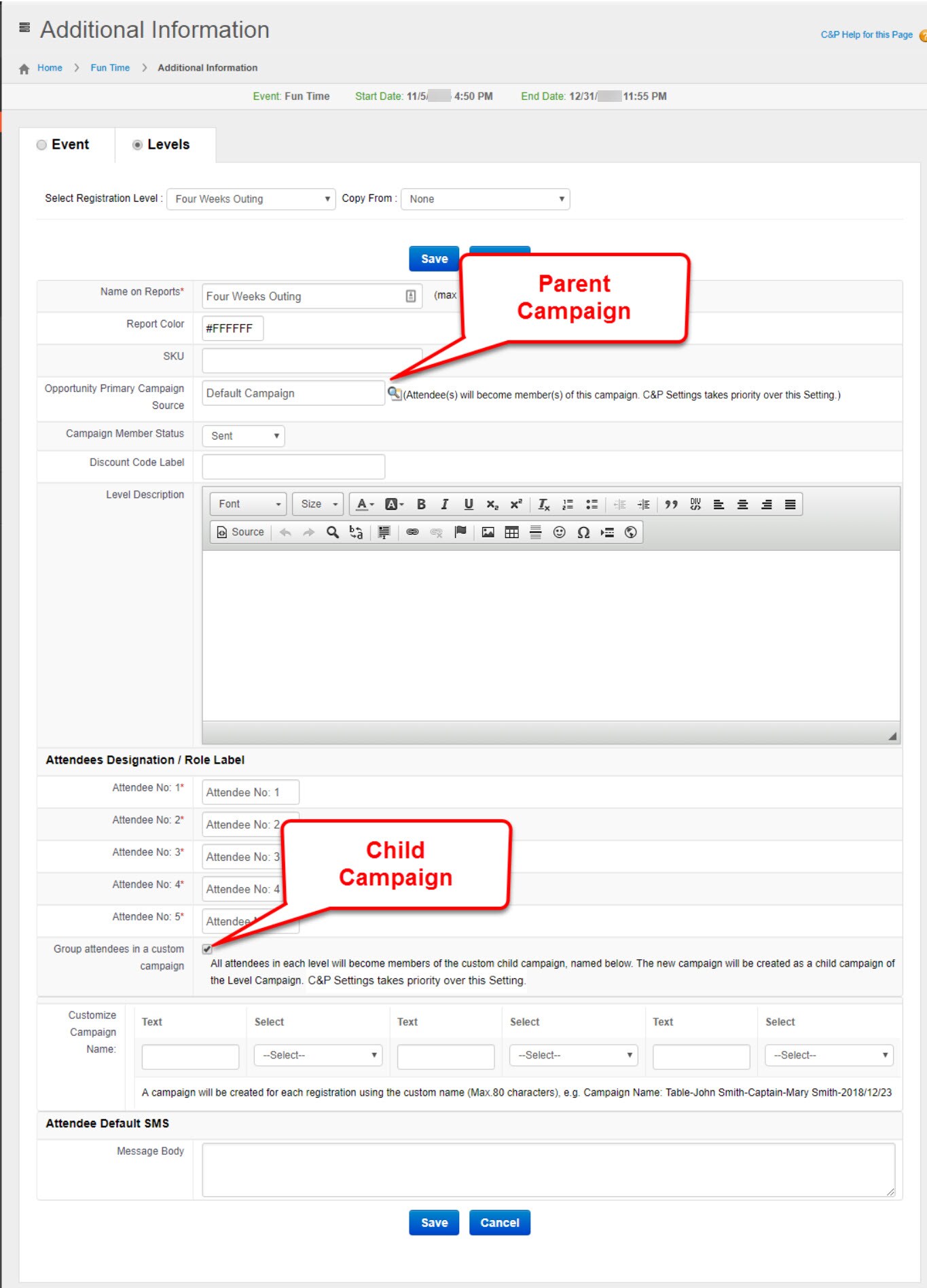Select the Event radio button

click(41, 145)
